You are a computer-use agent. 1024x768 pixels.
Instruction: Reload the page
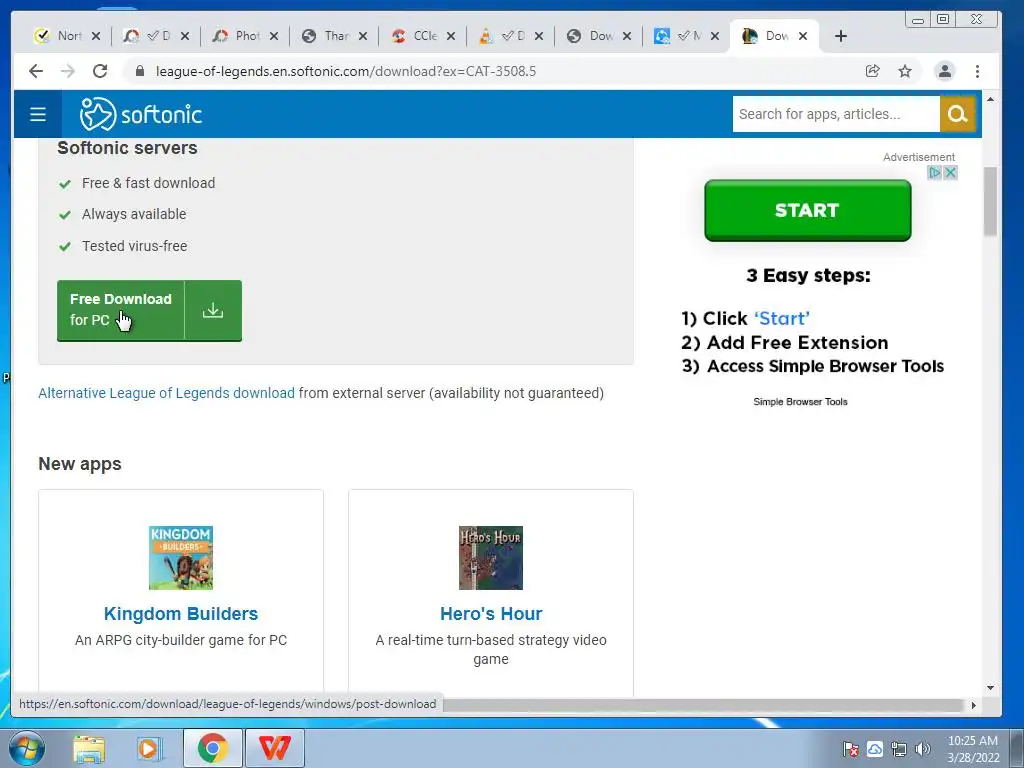(x=100, y=71)
